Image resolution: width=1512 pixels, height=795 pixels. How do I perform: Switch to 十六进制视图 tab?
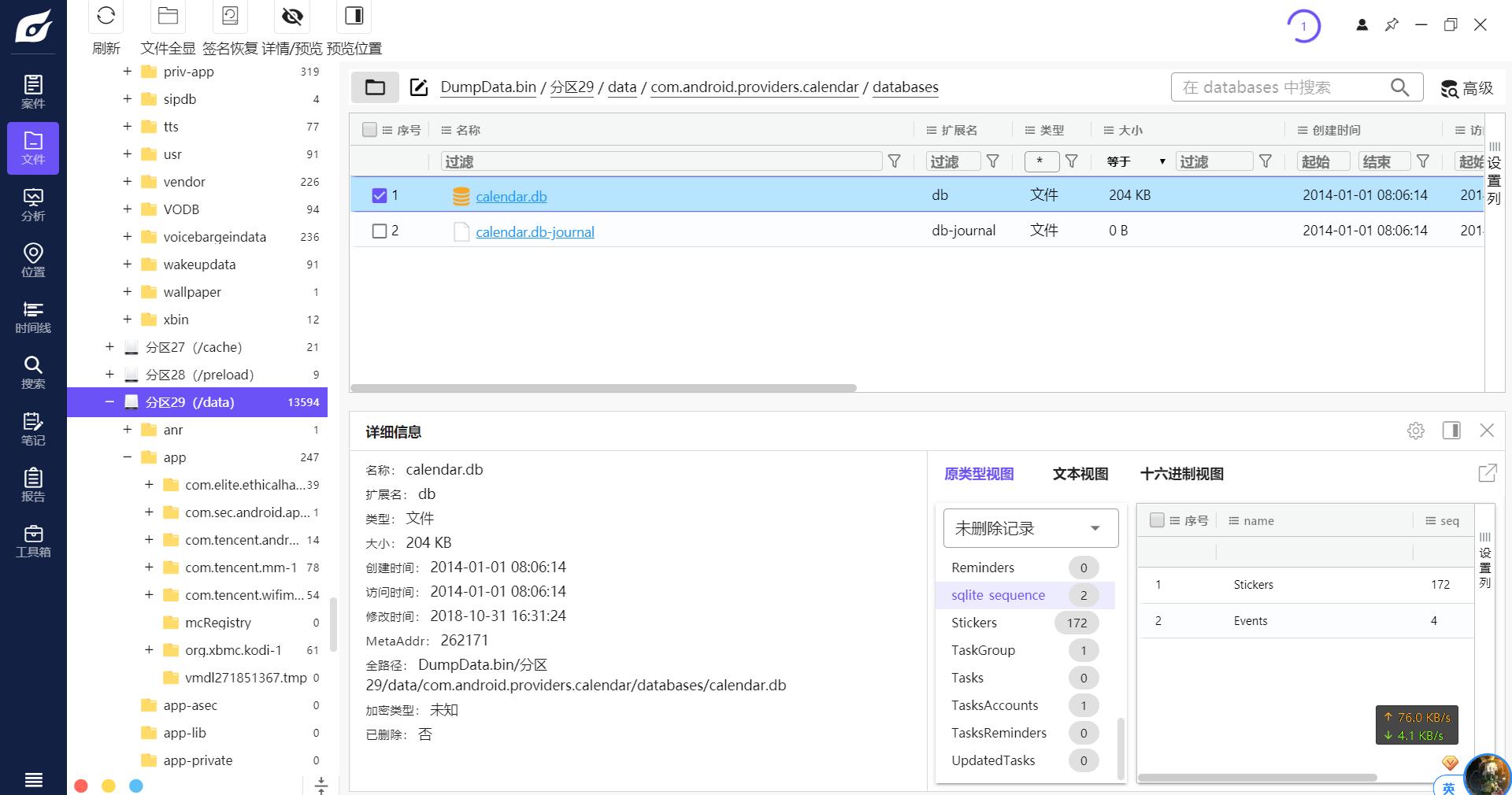coord(1182,474)
